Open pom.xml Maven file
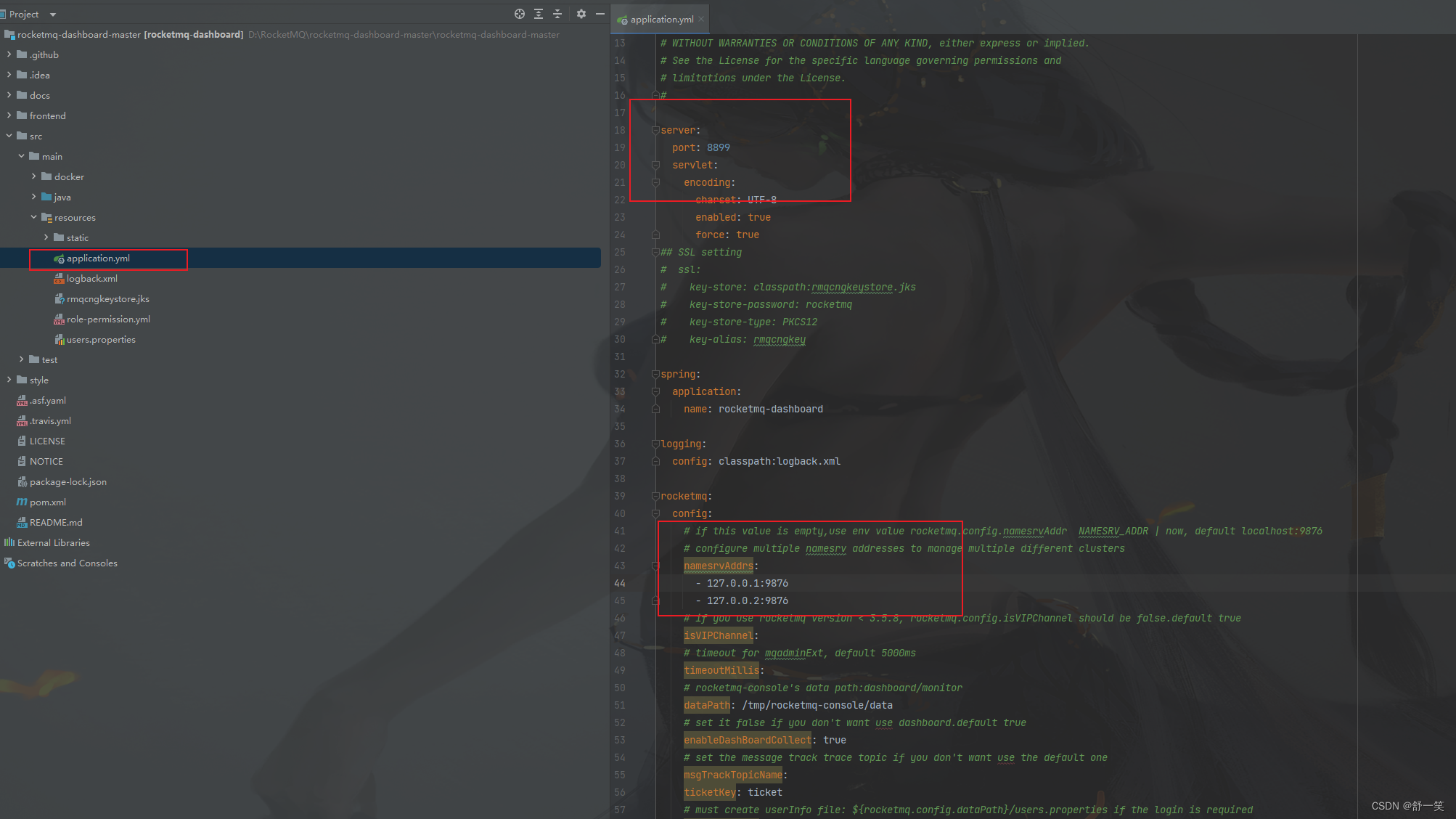Image resolution: width=1456 pixels, height=819 pixels. pos(47,502)
